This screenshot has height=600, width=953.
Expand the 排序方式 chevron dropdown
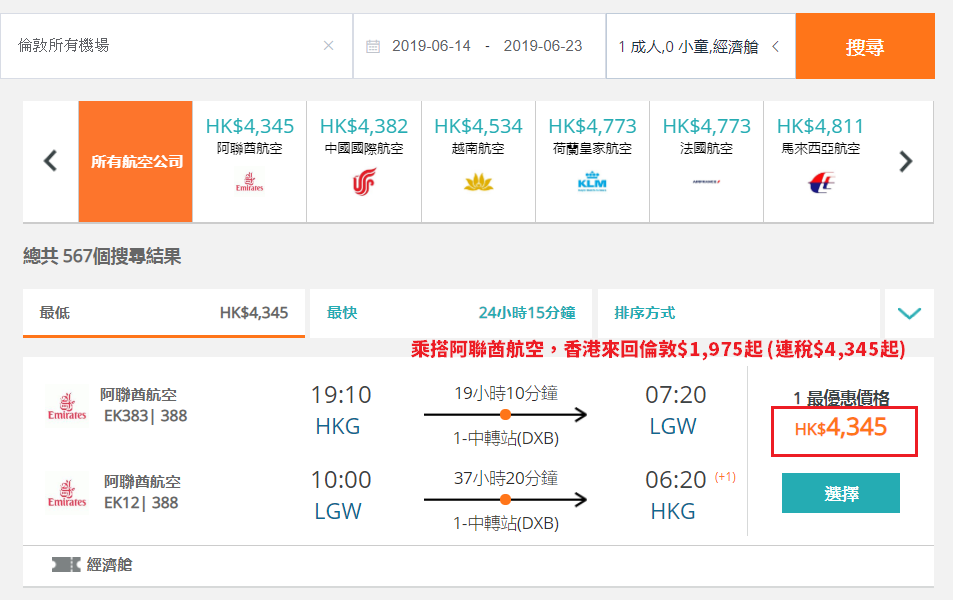(909, 313)
